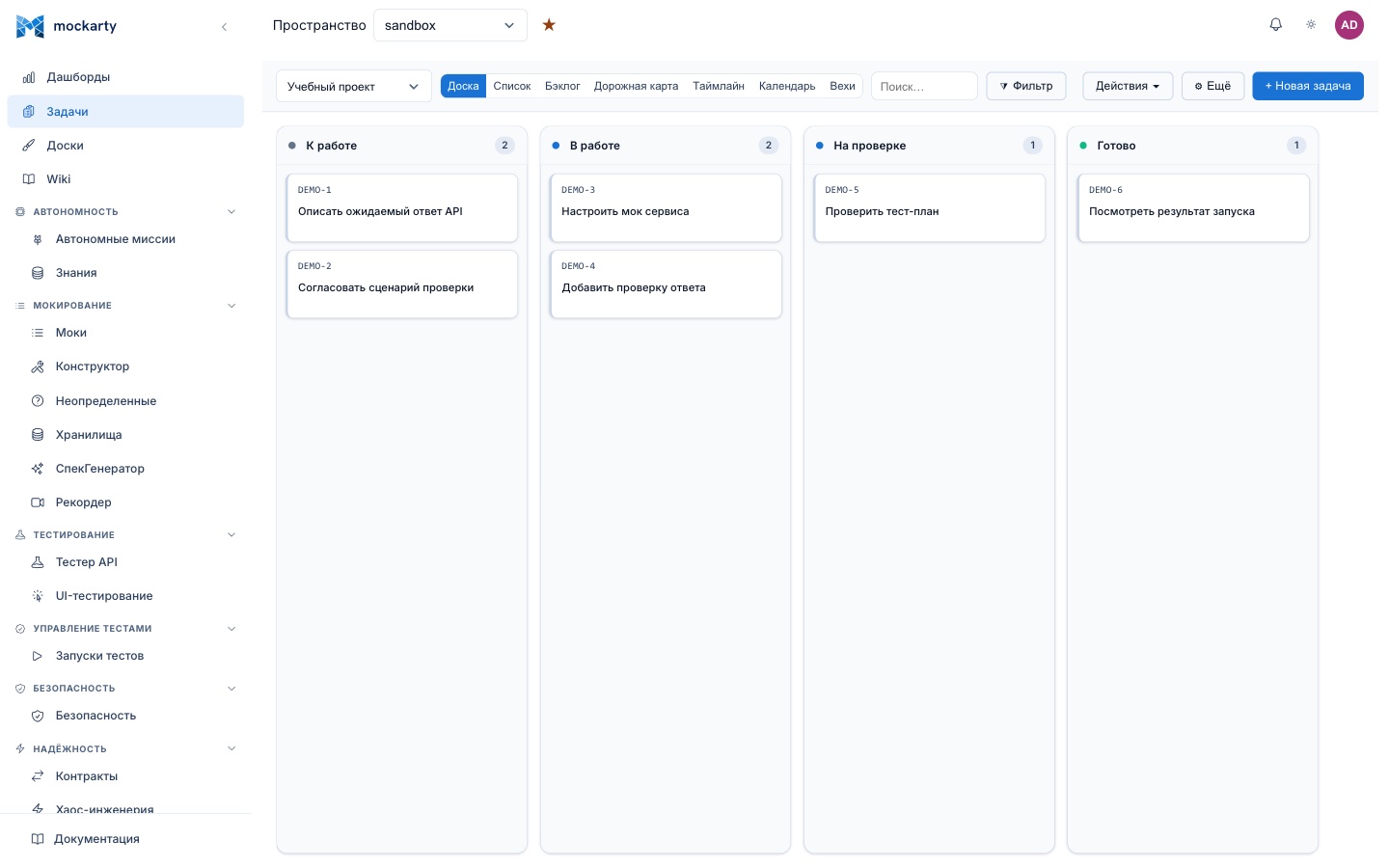Click the Поиск search field
Image resolution: width=1389 pixels, height=868 pixels.
point(924,86)
